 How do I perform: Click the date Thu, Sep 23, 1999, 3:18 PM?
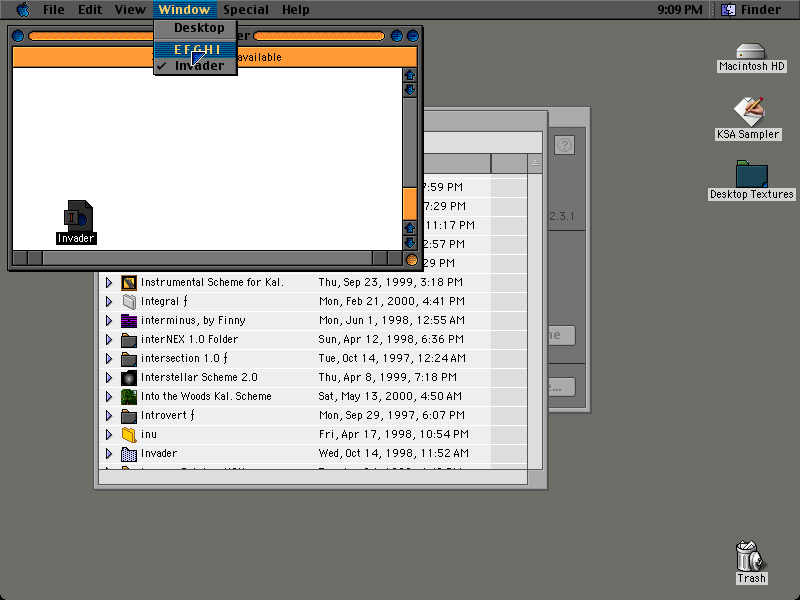[391, 282]
